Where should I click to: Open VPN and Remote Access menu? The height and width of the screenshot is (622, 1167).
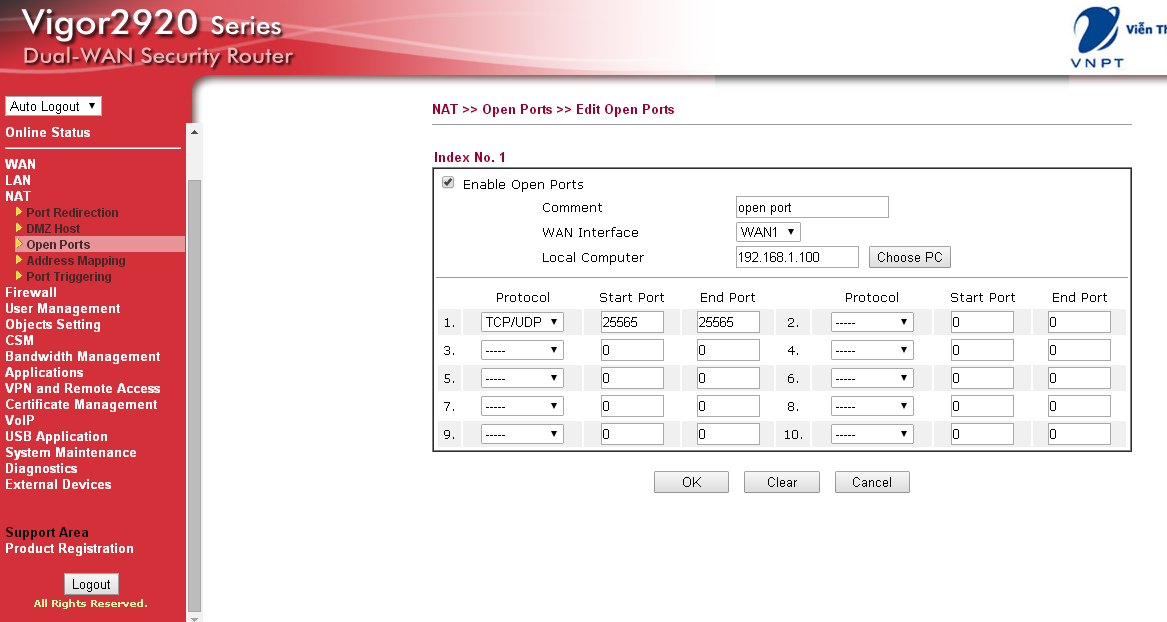point(83,388)
